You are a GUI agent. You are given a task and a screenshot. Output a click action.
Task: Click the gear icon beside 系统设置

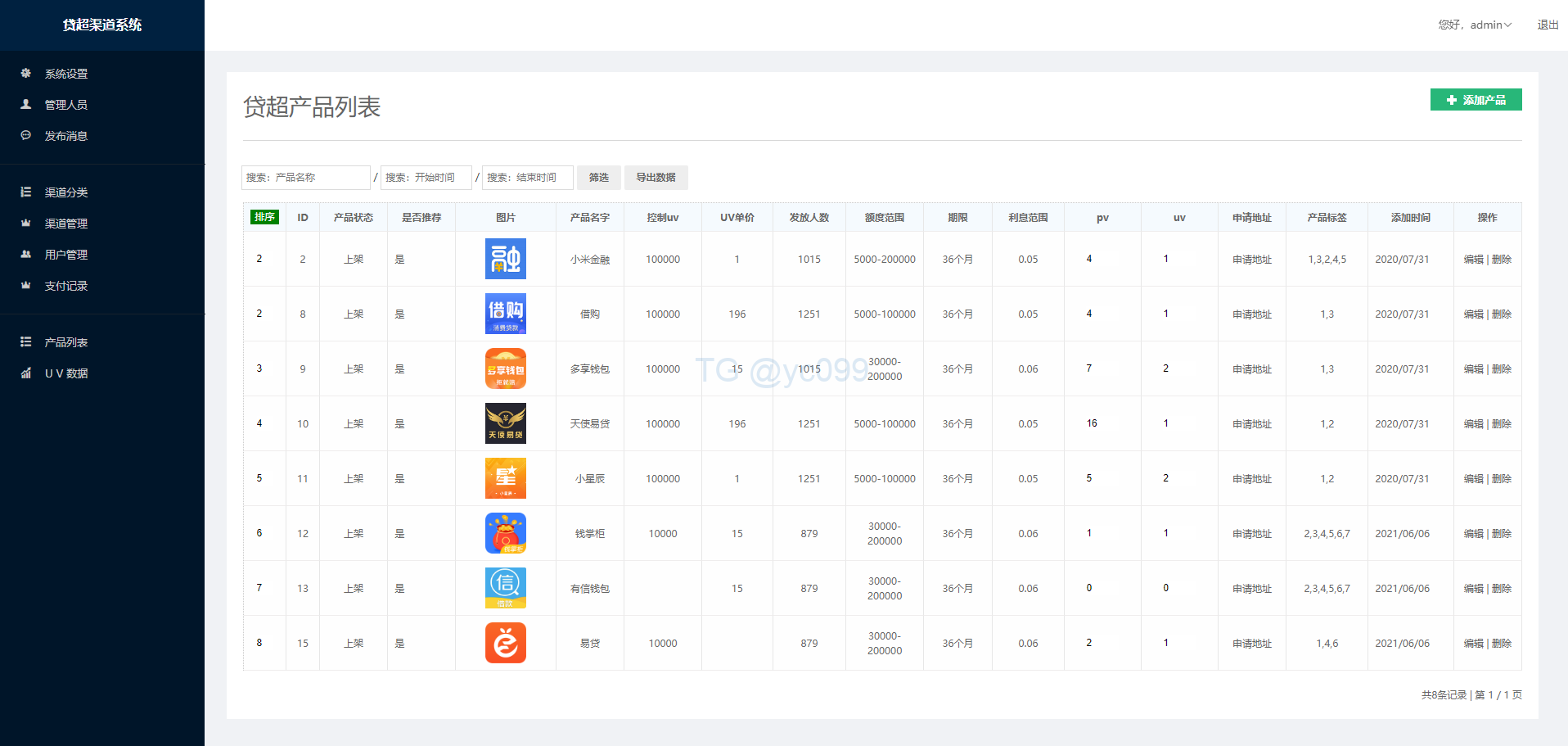(x=26, y=73)
